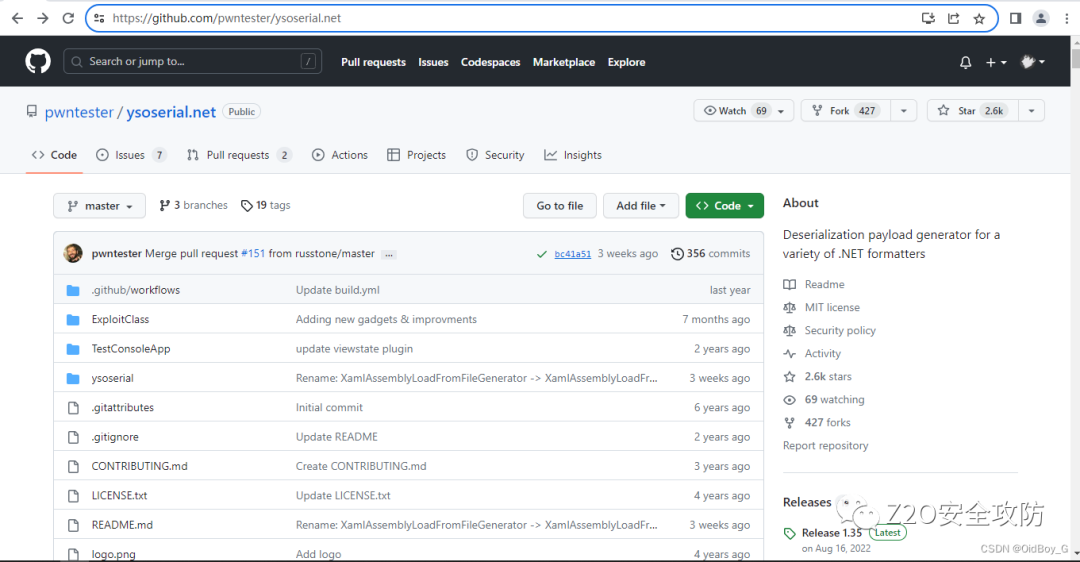Open the README.md file

tap(122, 525)
